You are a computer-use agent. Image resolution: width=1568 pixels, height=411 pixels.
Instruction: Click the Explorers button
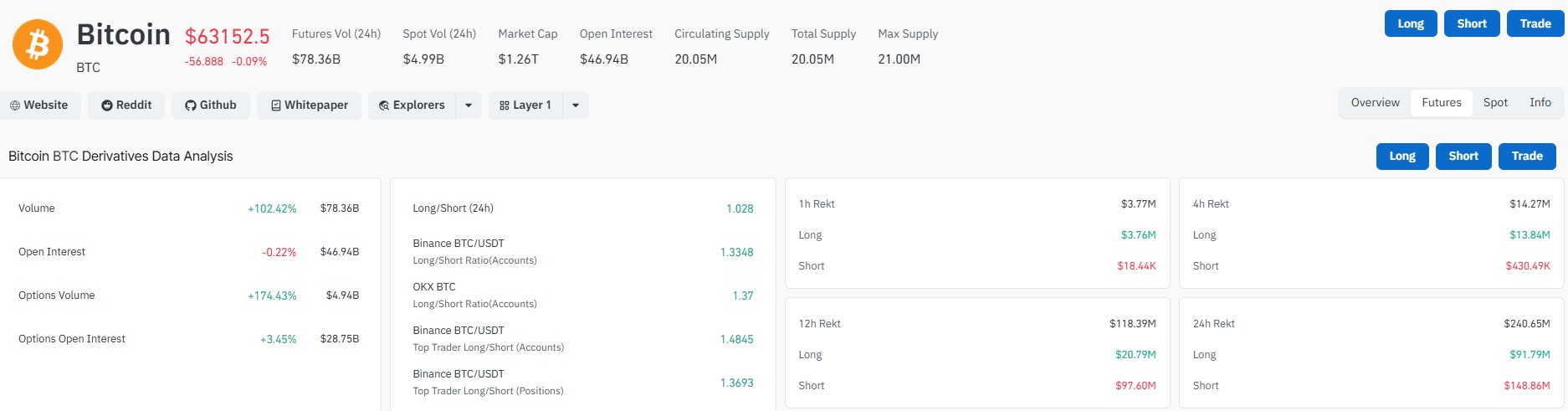(x=412, y=105)
